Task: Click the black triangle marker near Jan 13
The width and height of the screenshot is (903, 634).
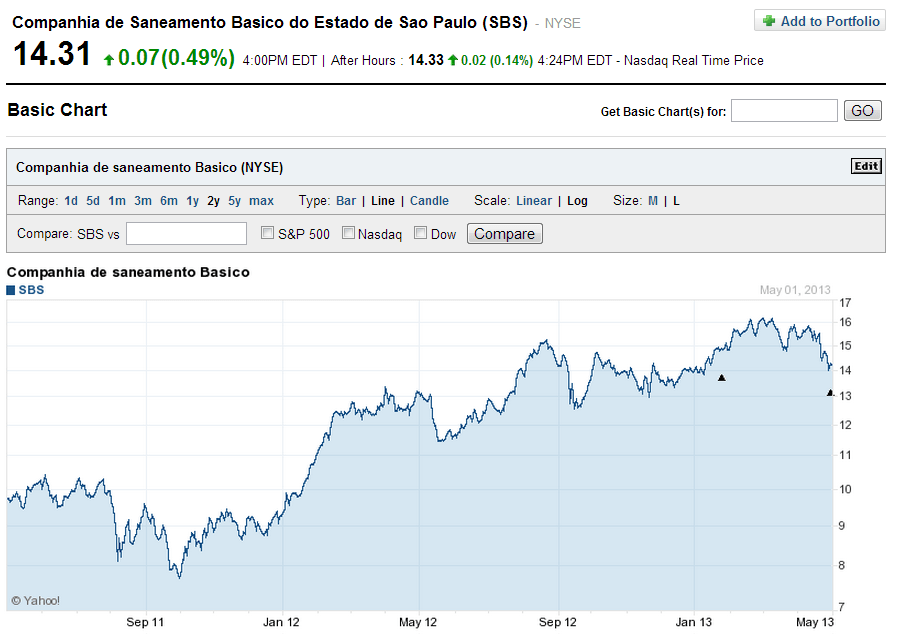Action: 722,378
